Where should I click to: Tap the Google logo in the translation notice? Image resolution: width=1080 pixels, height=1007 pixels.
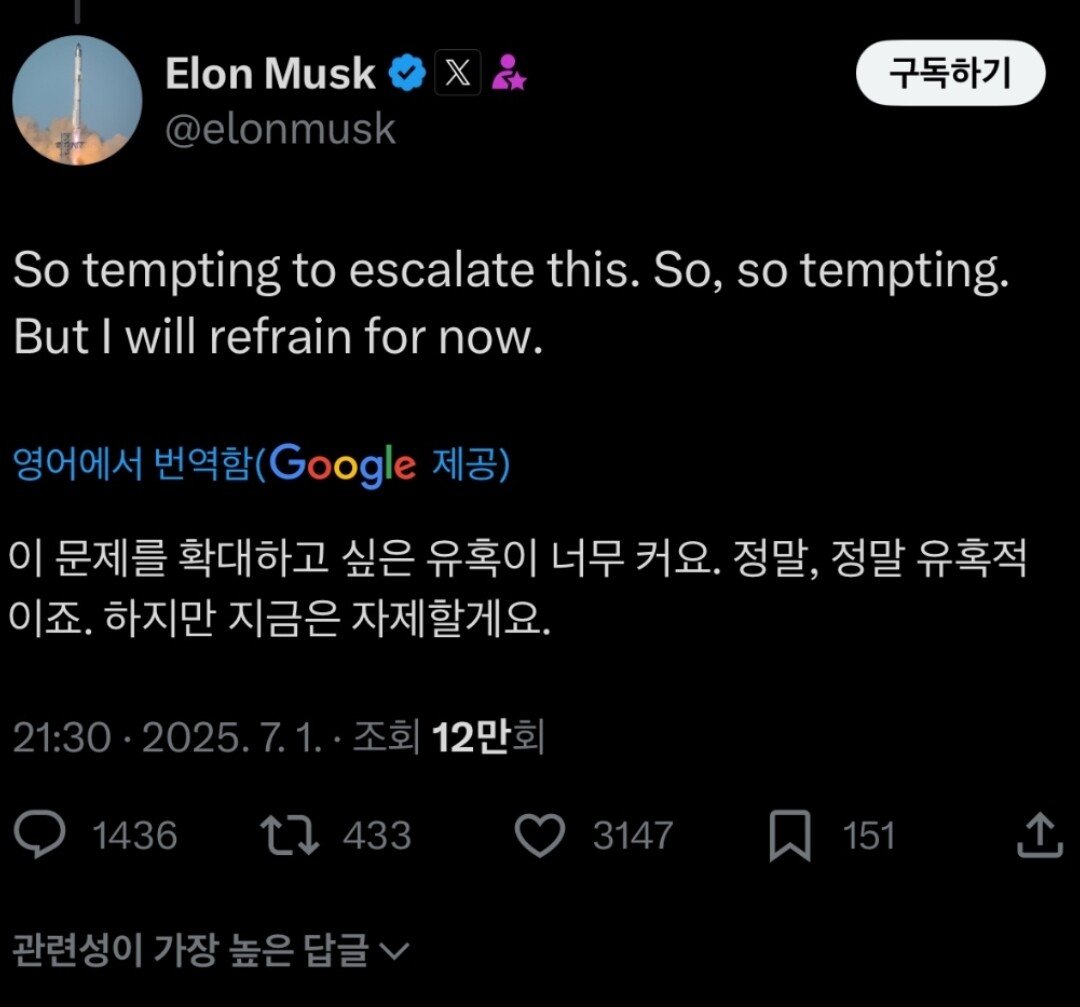click(x=342, y=464)
